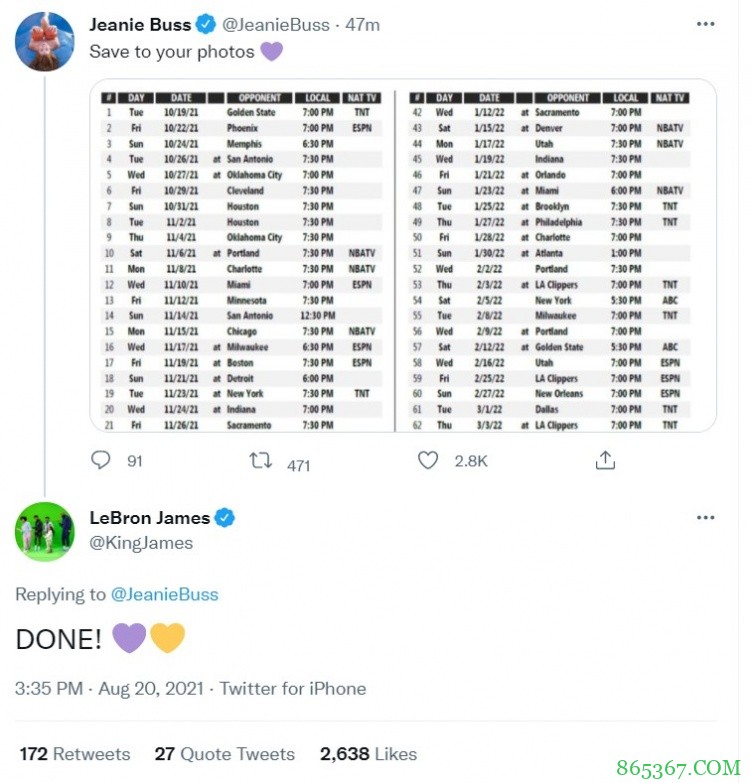This screenshot has width=750, height=783.
Task: Click the Jeanie Buss display name
Action: 140,25
